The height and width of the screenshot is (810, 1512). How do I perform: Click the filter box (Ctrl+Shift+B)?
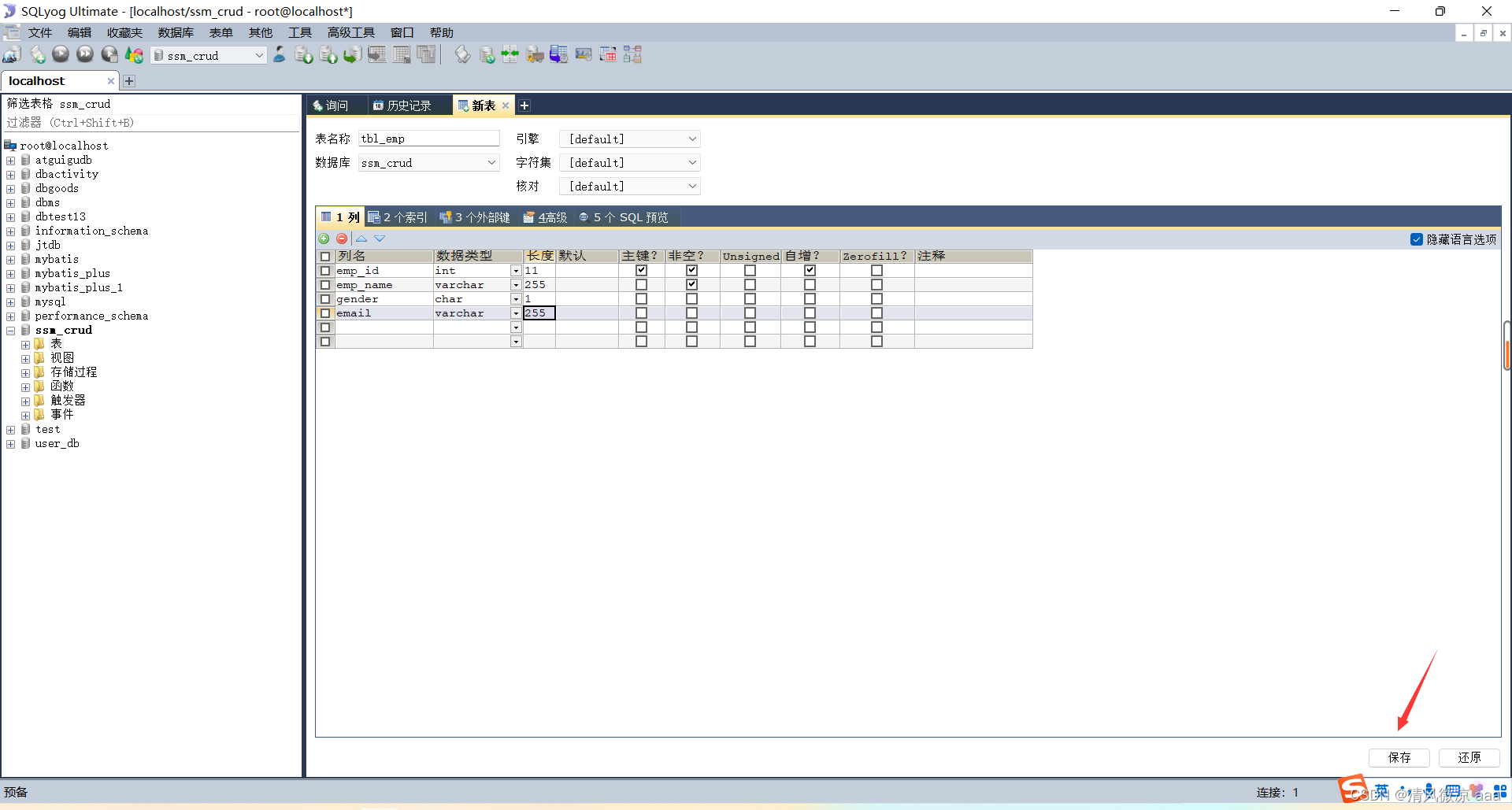[152, 123]
